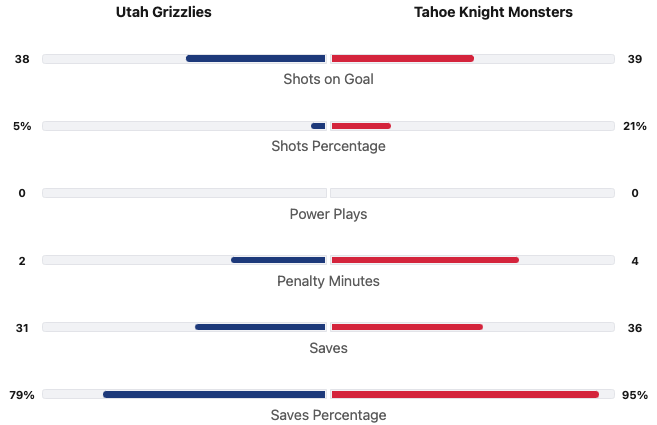The height and width of the screenshot is (425, 657).
Task: Click Tahoe's 95% Saves Percentage value
Action: pyautogui.click(x=634, y=394)
